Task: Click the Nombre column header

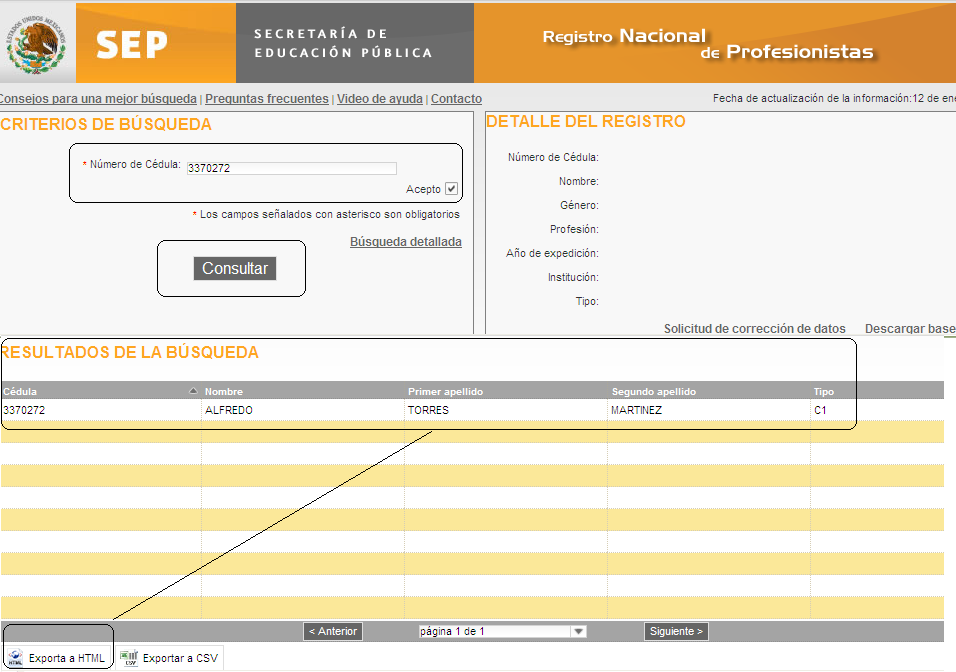Action: click(x=224, y=391)
